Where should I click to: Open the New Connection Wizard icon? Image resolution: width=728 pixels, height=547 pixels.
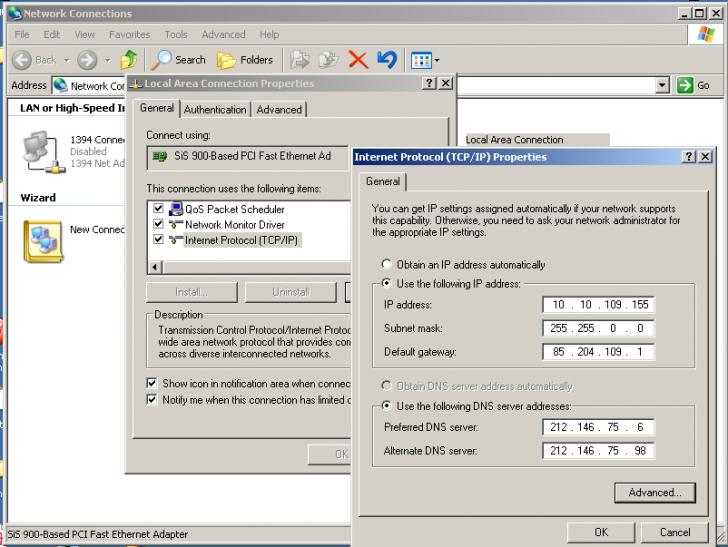click(41, 242)
